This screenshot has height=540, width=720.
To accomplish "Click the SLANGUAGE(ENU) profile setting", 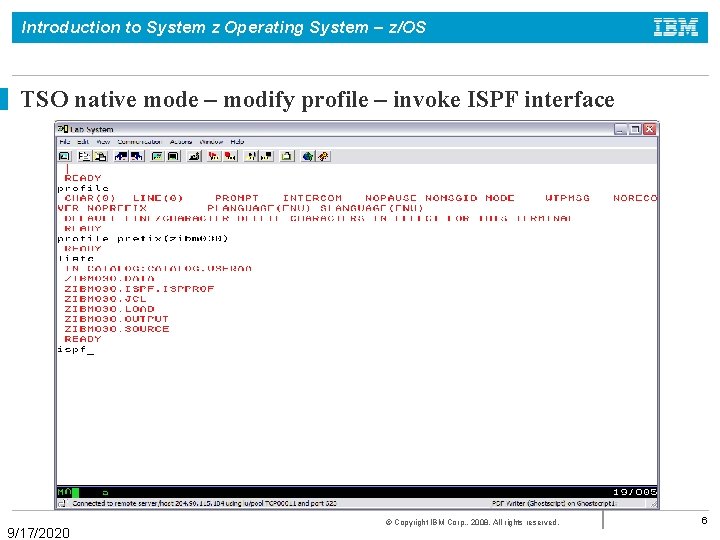I will [371, 208].
